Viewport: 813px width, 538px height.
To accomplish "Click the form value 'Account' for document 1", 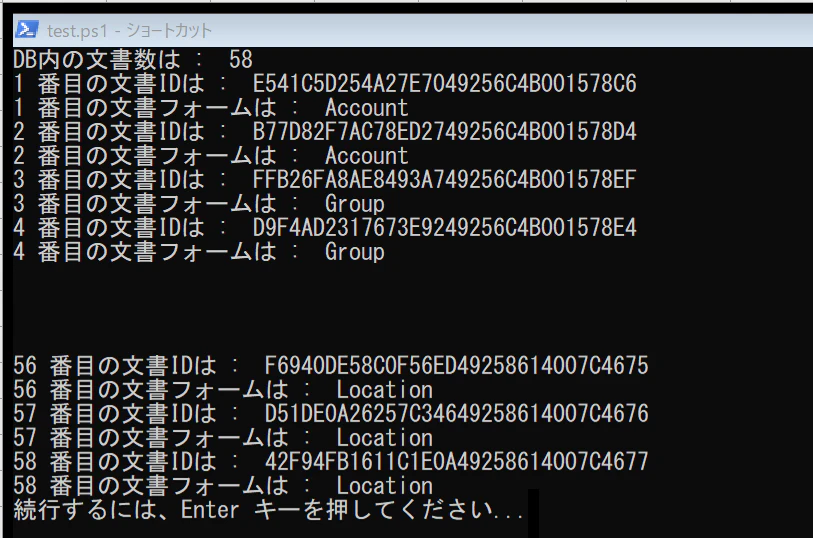I will coord(367,108).
